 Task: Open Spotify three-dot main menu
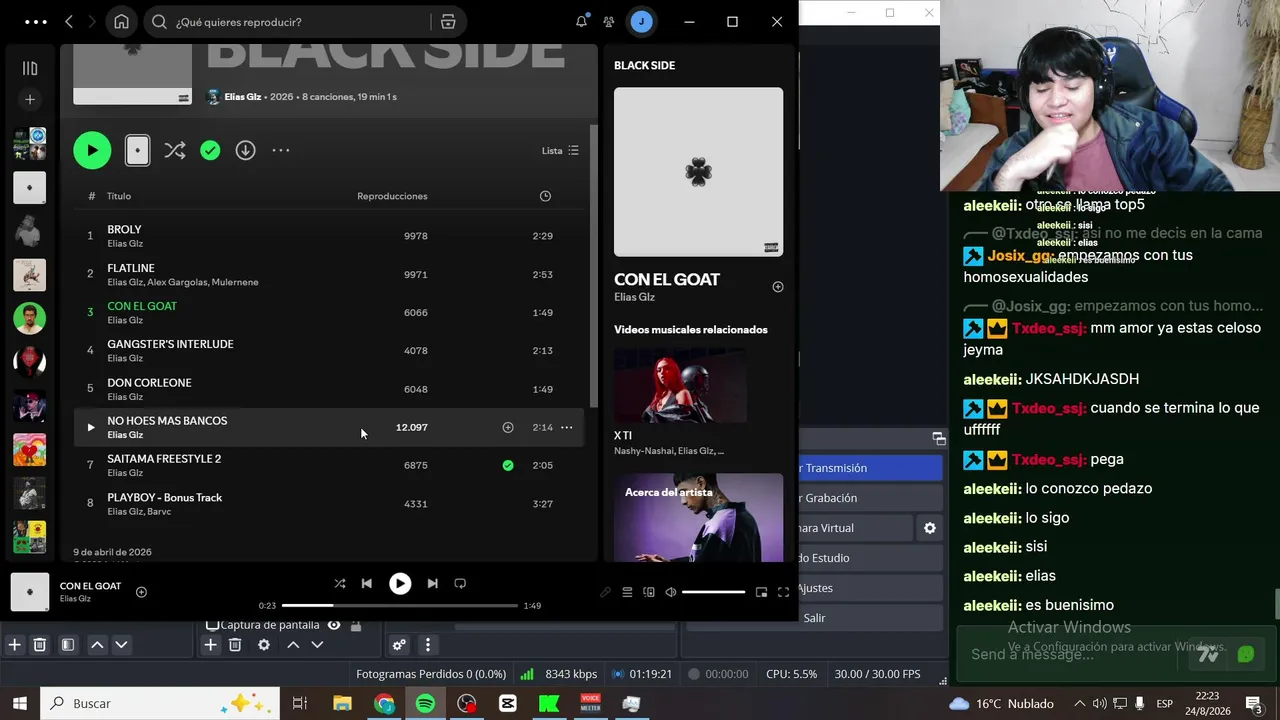tap(35, 22)
